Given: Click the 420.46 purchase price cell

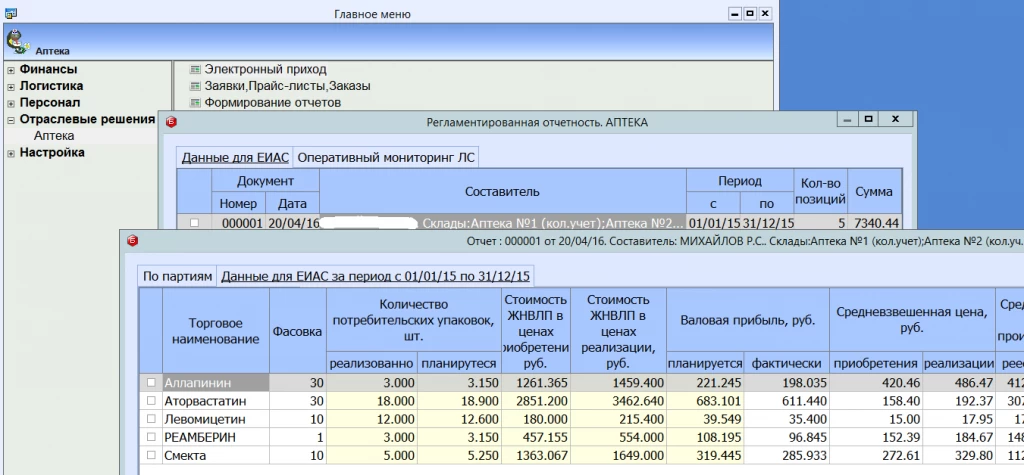Looking at the screenshot, I should point(875,382).
